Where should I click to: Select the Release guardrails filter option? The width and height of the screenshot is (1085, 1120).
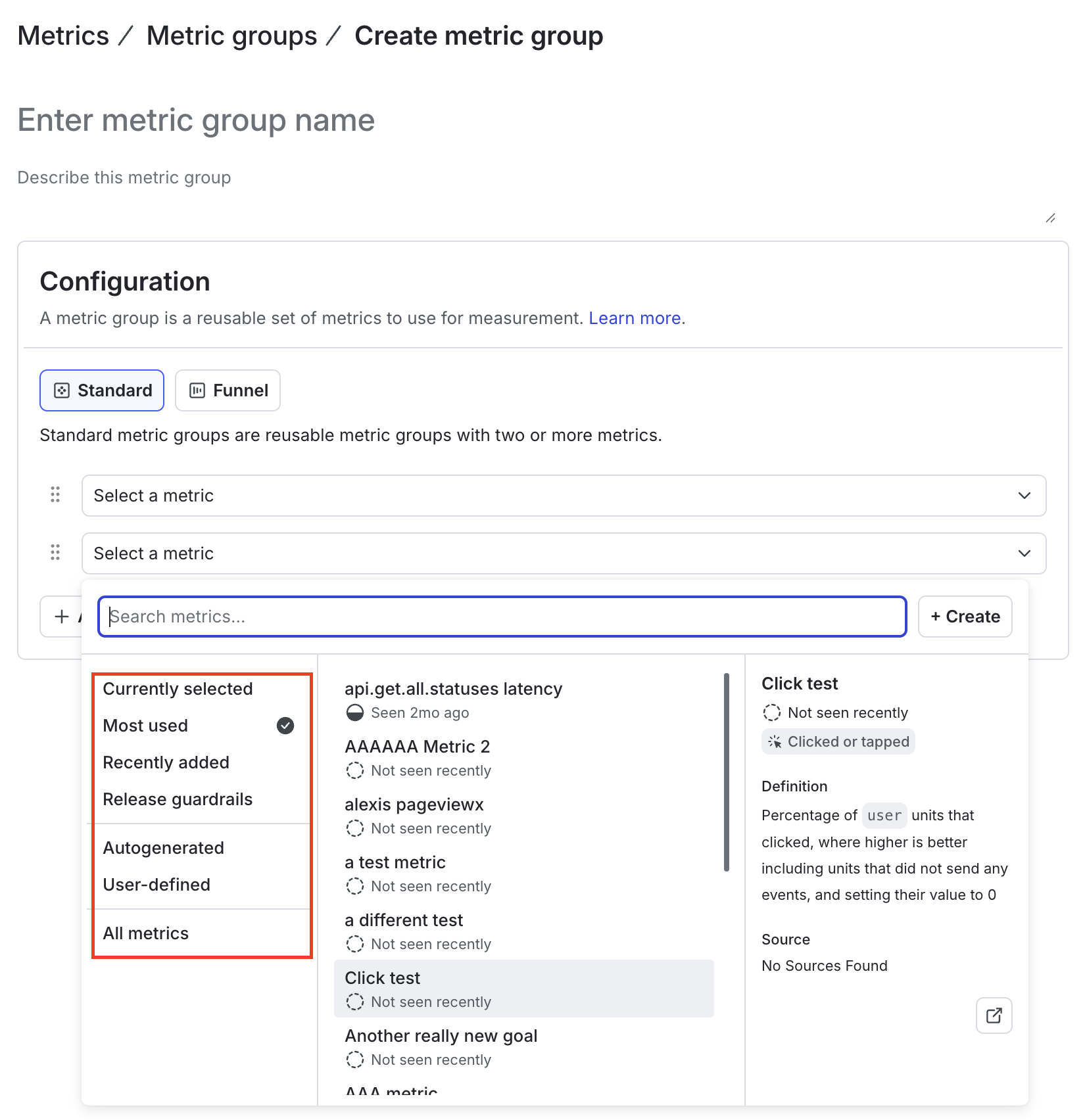[177, 799]
